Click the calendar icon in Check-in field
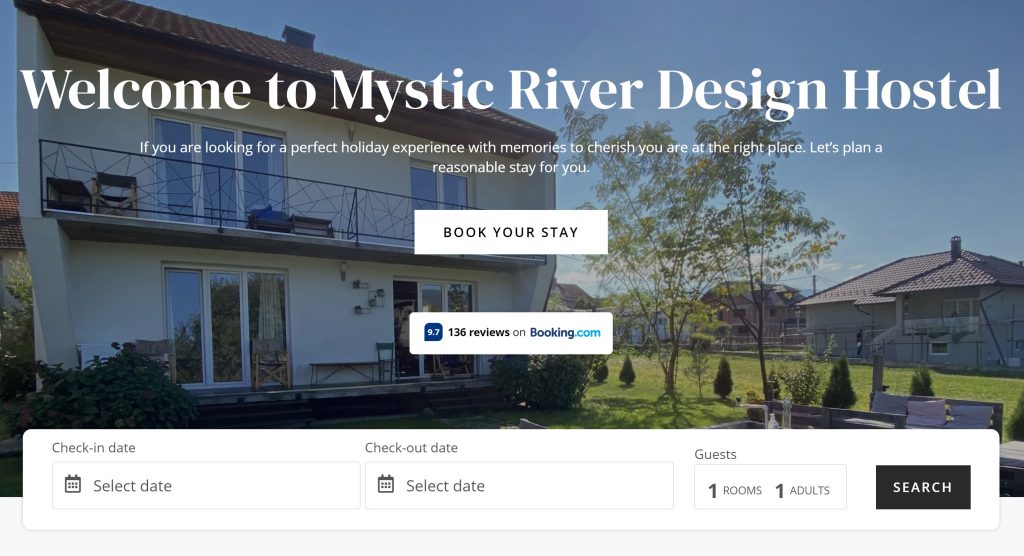The height and width of the screenshot is (556, 1024). tap(72, 484)
